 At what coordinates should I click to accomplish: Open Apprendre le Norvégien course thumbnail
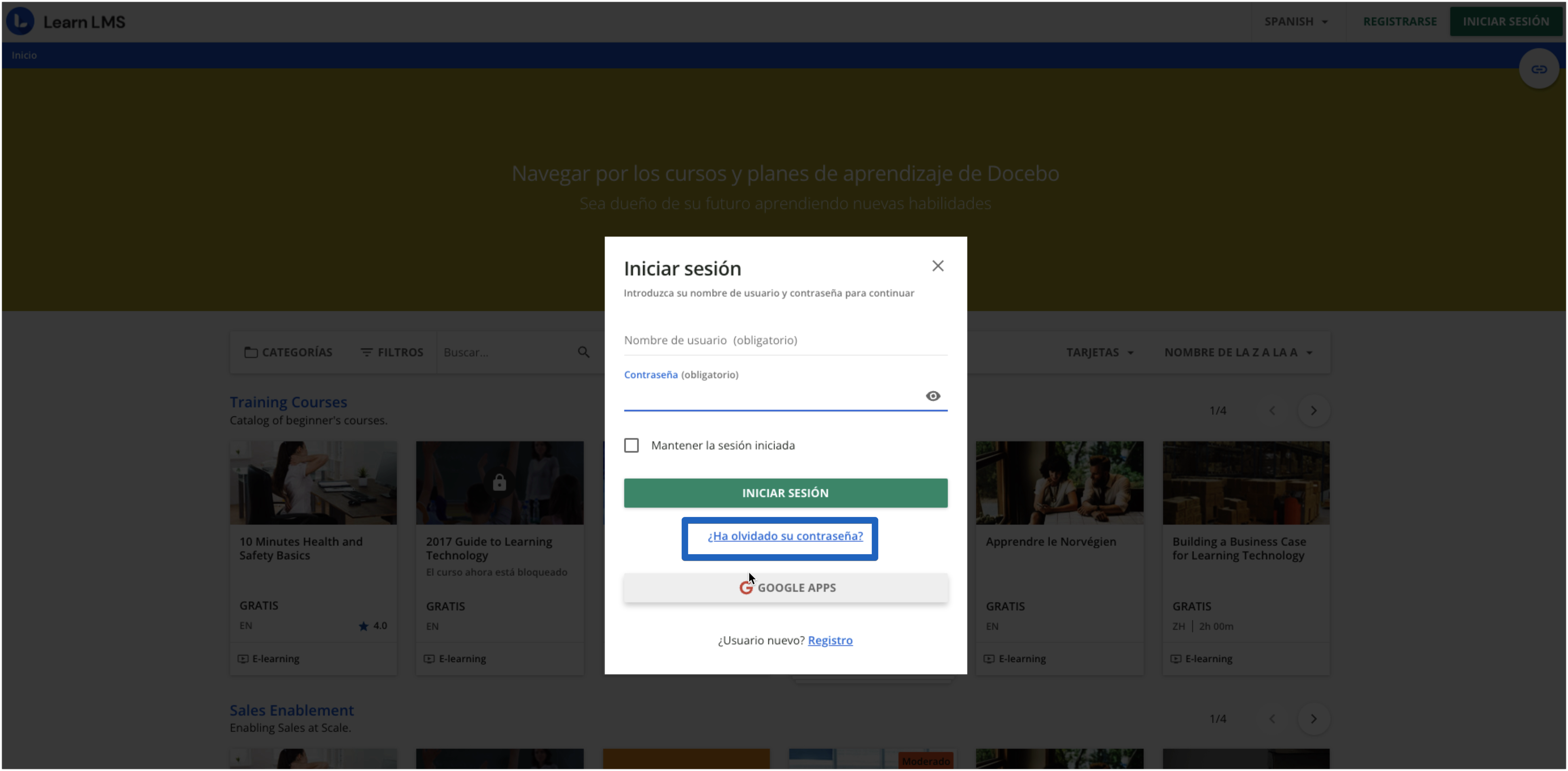click(1060, 483)
